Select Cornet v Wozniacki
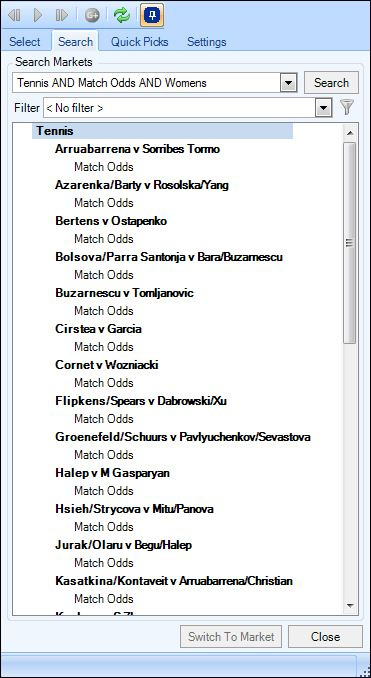Screen dimensions: 371x678 coord(107,365)
